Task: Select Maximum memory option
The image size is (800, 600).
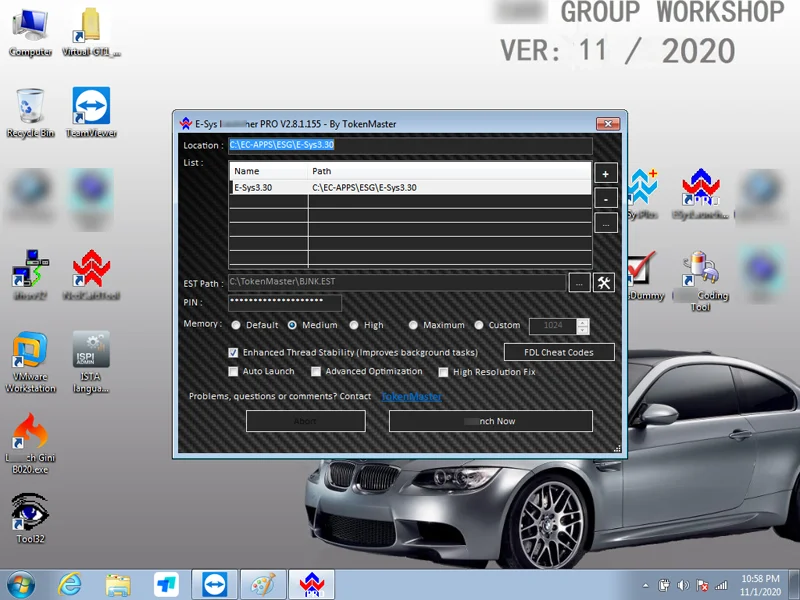Action: pyautogui.click(x=413, y=326)
